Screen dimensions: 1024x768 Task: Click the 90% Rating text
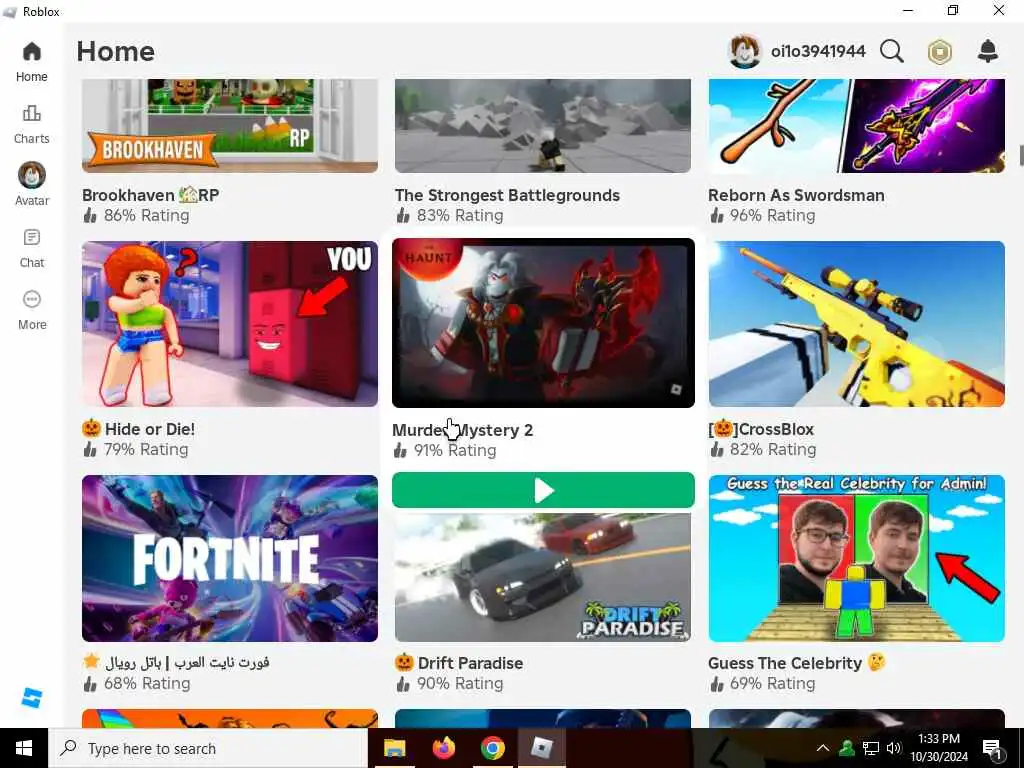(x=460, y=684)
